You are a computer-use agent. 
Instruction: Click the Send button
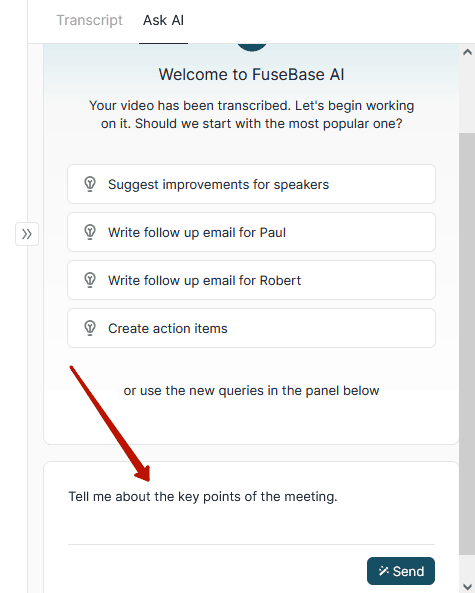coord(401,571)
